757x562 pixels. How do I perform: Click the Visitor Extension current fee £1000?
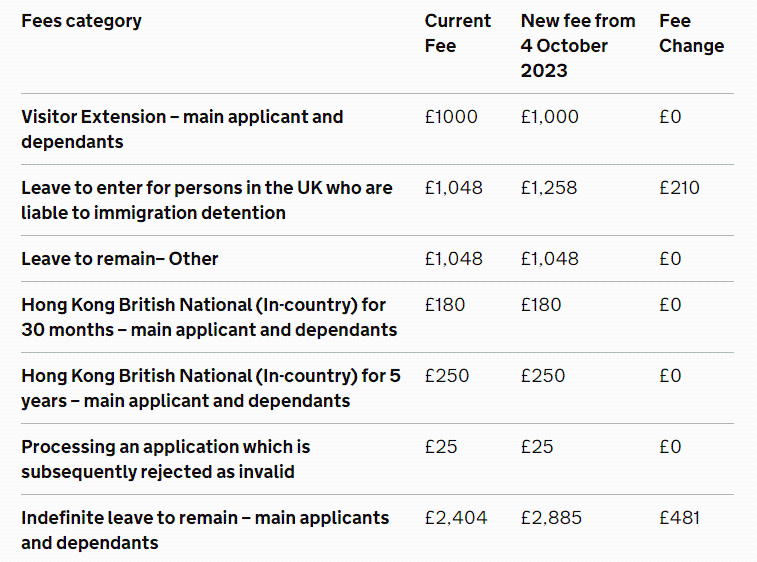(451, 117)
